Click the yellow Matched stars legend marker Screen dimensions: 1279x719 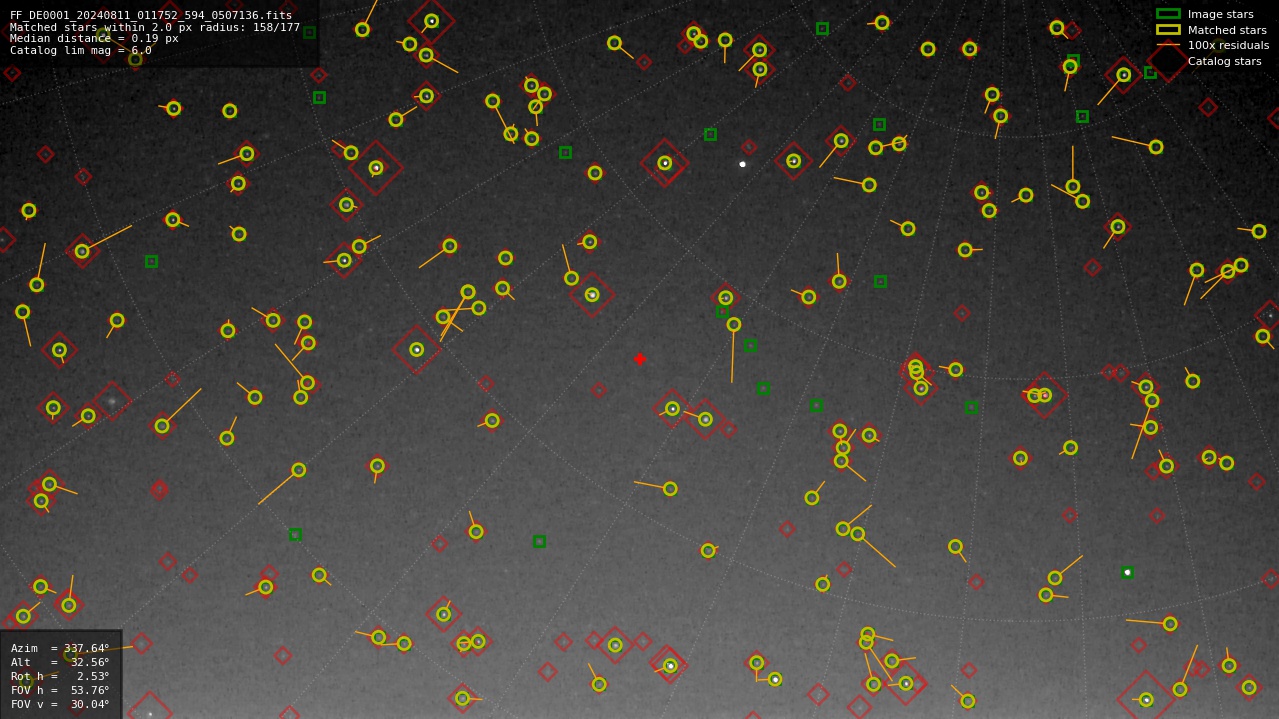[1168, 30]
